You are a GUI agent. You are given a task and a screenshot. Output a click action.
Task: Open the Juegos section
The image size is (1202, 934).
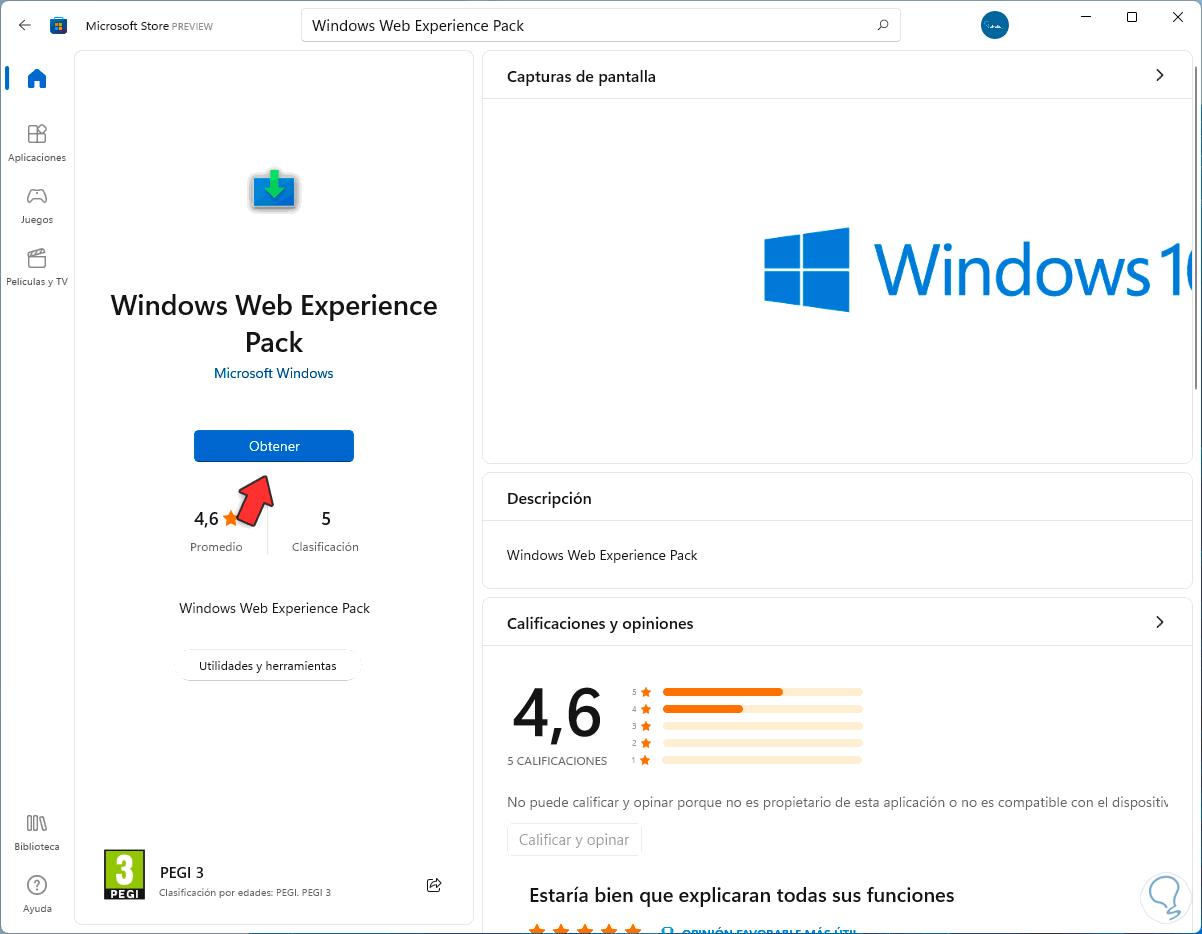tap(37, 205)
